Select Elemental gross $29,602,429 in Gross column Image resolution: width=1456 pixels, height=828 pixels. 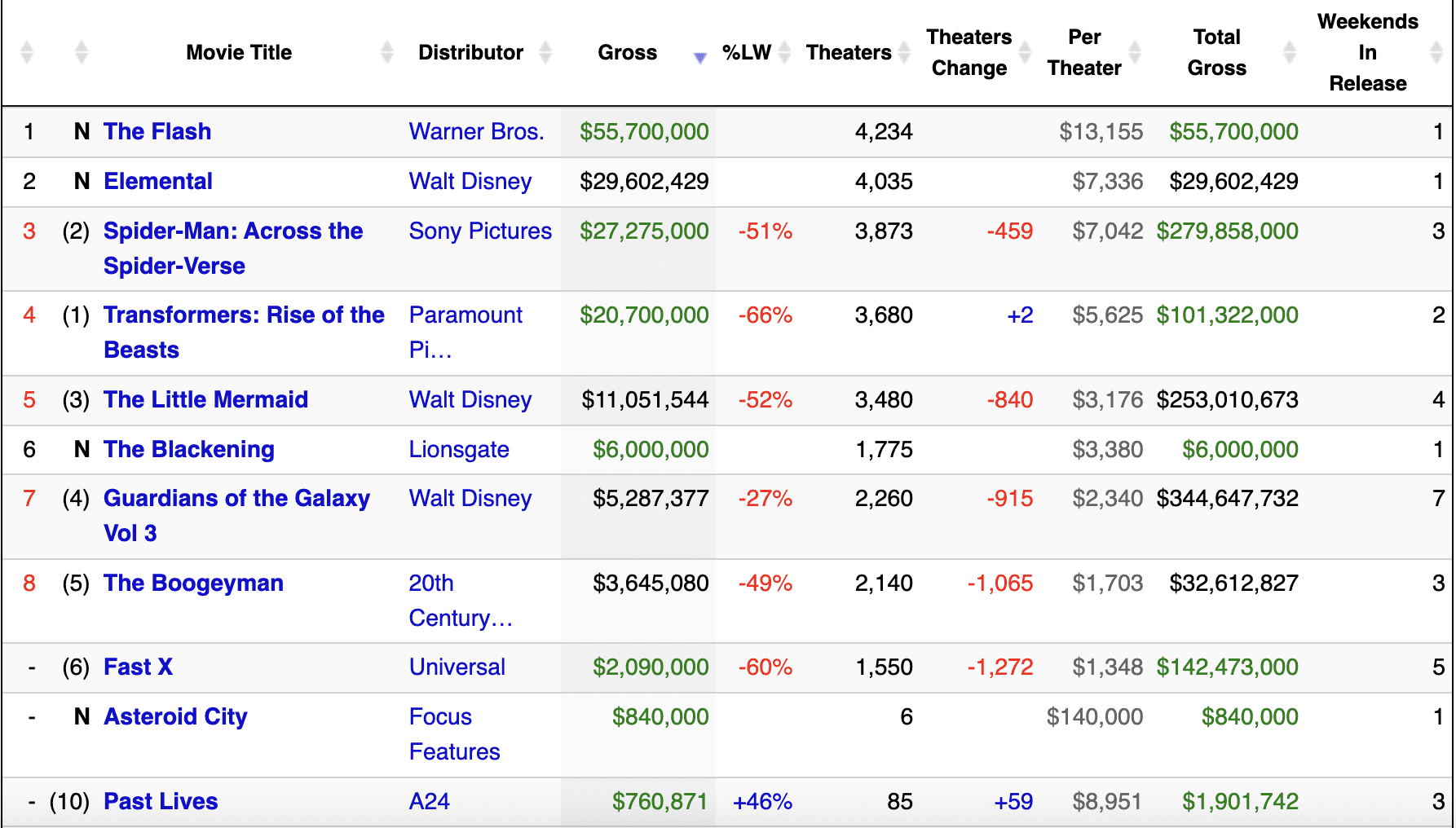click(x=644, y=181)
